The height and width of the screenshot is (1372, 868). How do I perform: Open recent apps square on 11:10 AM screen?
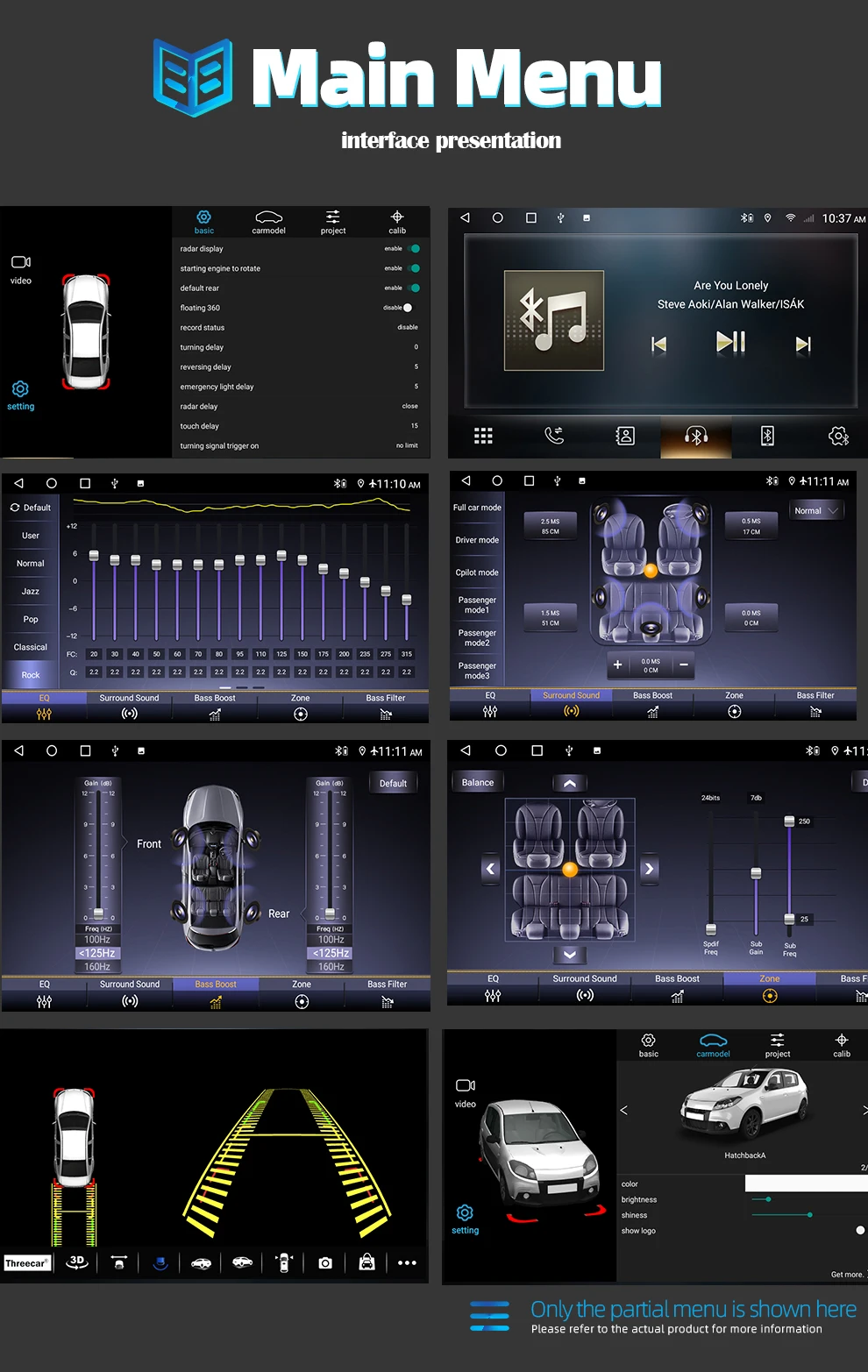(x=85, y=483)
